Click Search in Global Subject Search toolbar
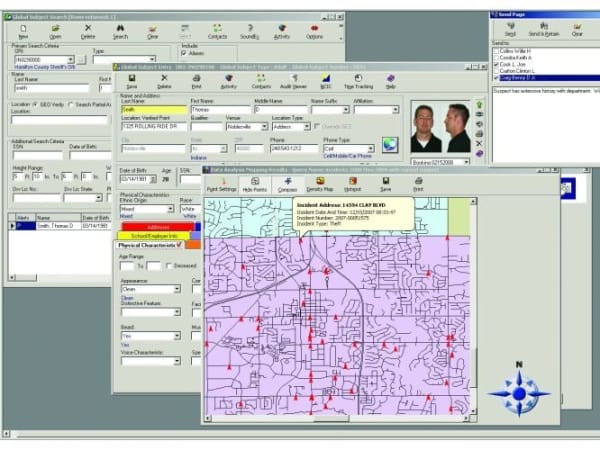The height and width of the screenshot is (450, 600). [x=120, y=32]
